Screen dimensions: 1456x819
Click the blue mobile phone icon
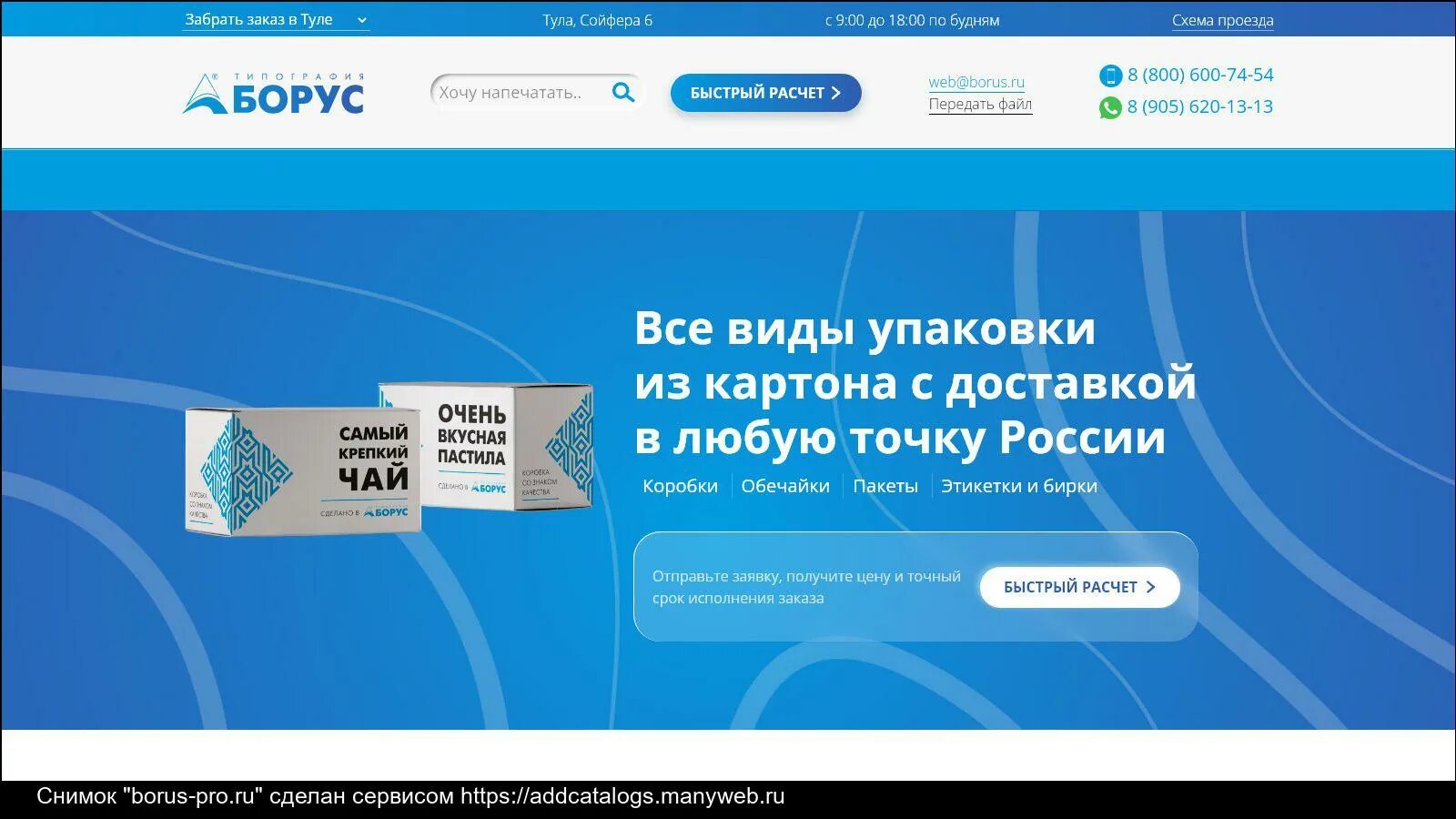1110,76
